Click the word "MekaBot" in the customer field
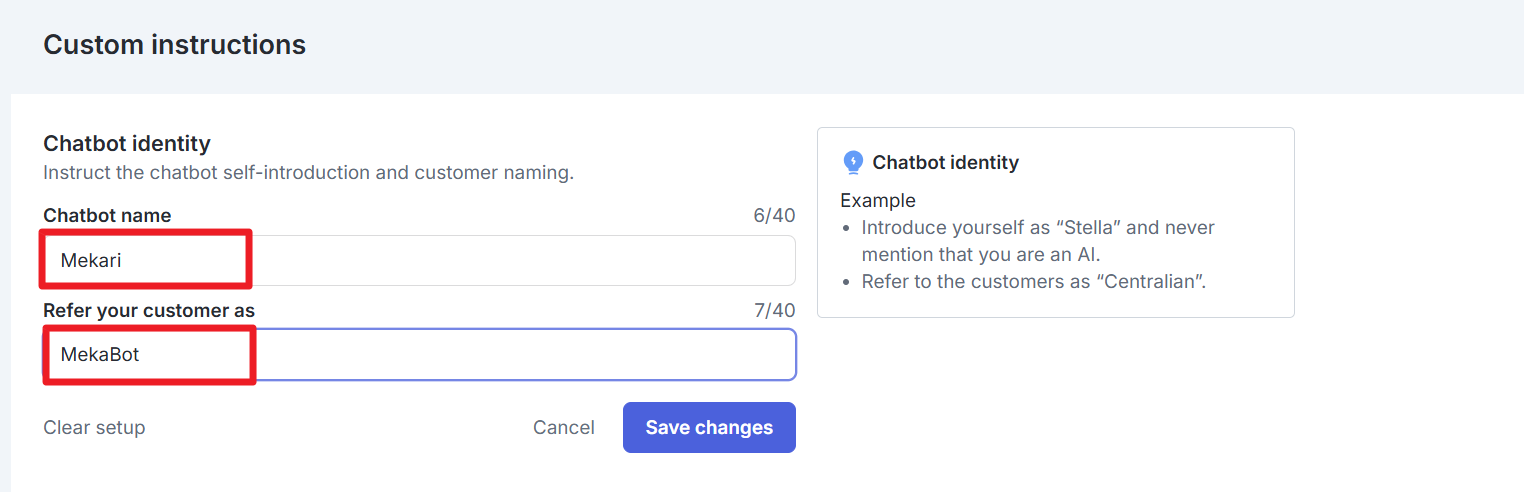1524x492 pixels. 100,355
